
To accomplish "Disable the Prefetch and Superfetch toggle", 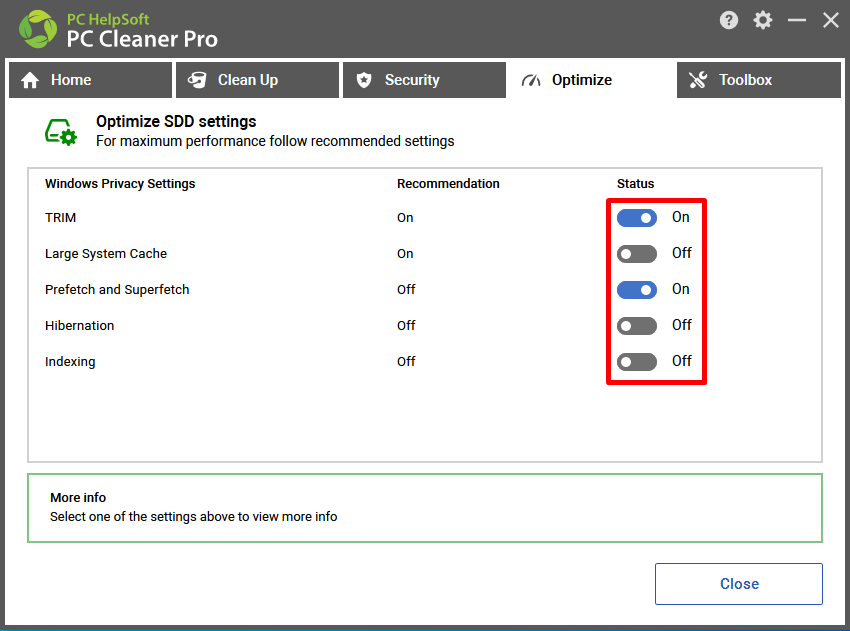I will [x=637, y=290].
